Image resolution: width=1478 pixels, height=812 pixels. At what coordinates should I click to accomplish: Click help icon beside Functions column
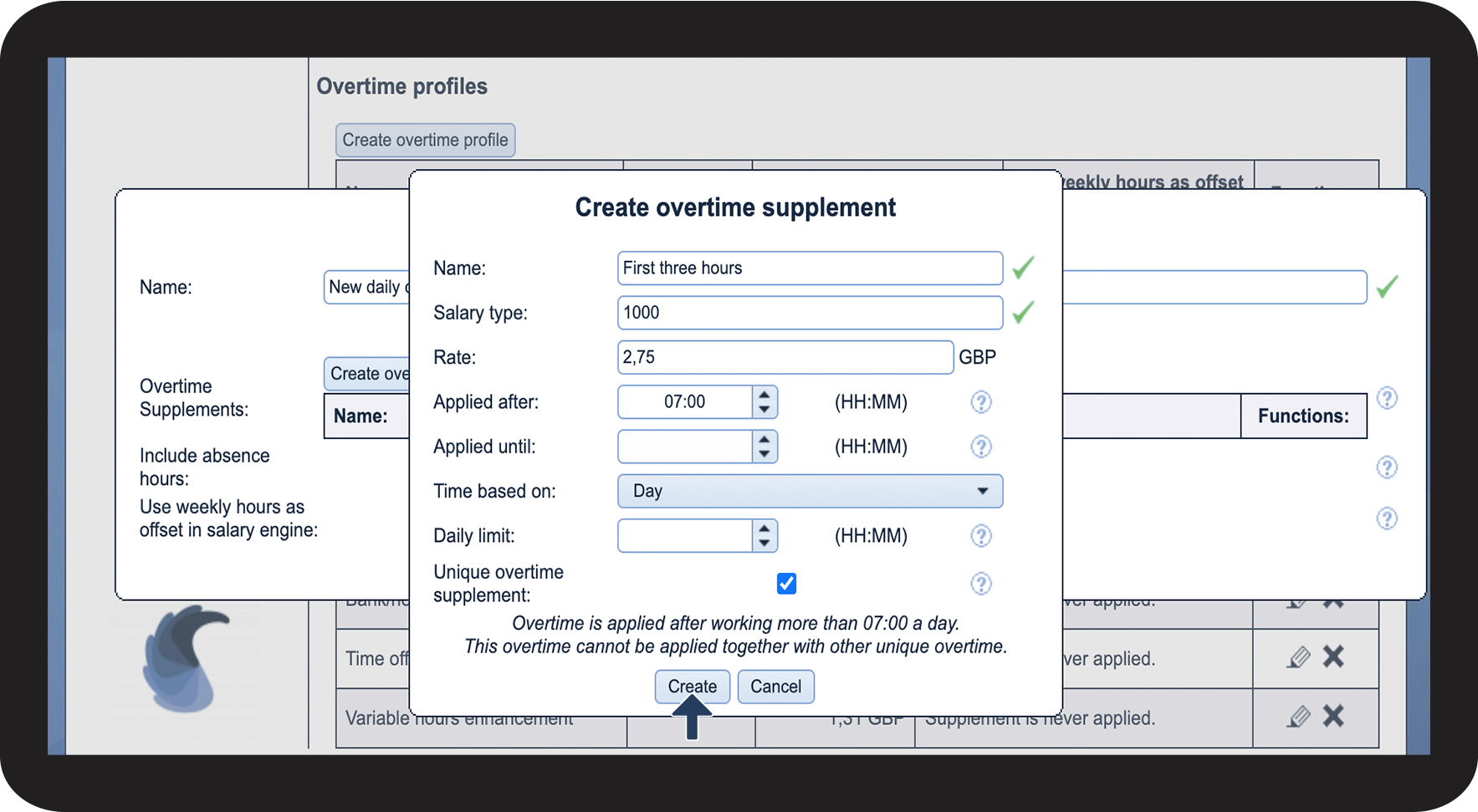pyautogui.click(x=1387, y=398)
